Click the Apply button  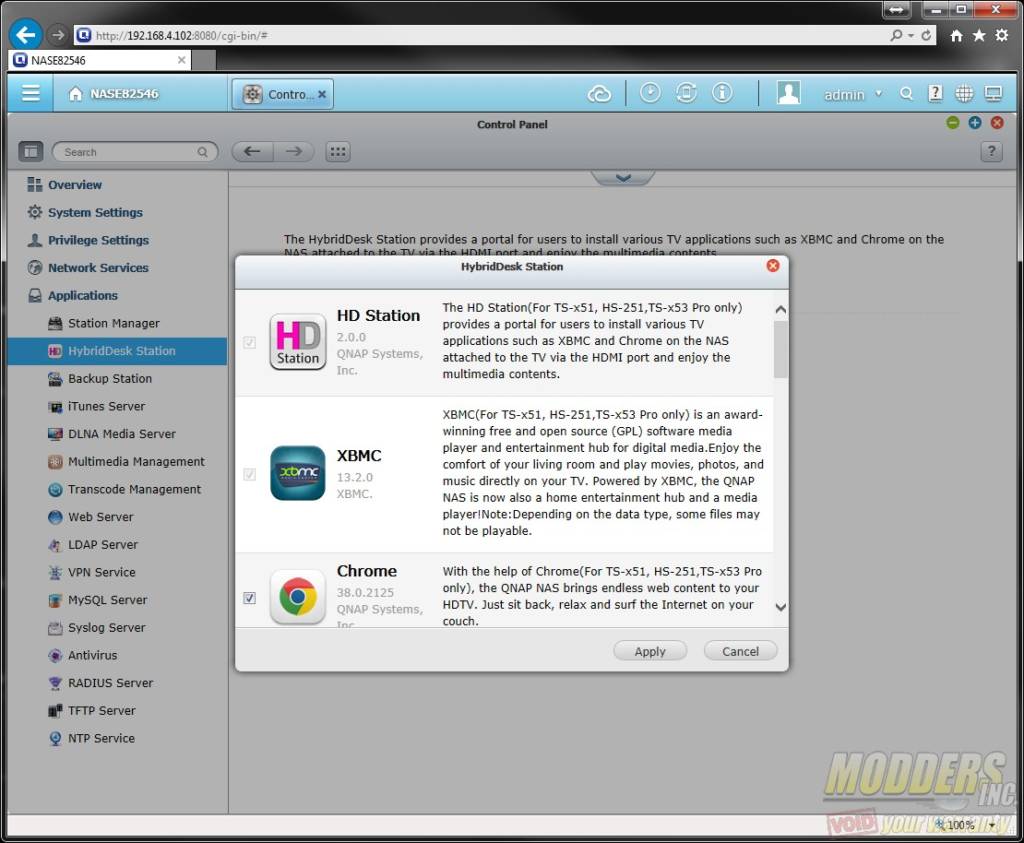pyautogui.click(x=650, y=651)
